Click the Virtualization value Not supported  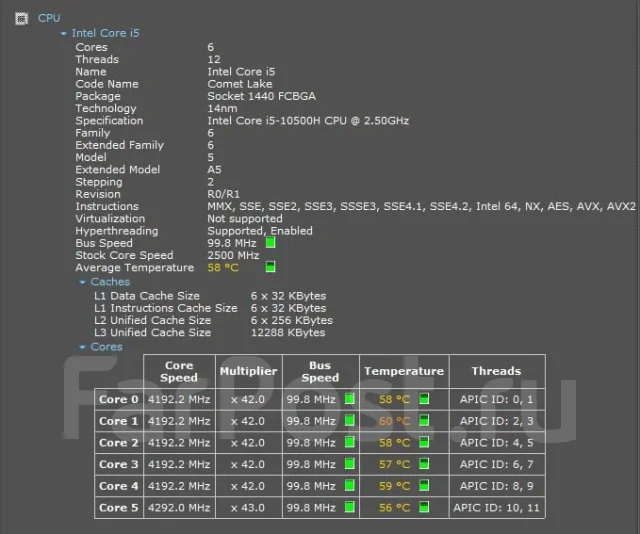pyautogui.click(x=244, y=219)
